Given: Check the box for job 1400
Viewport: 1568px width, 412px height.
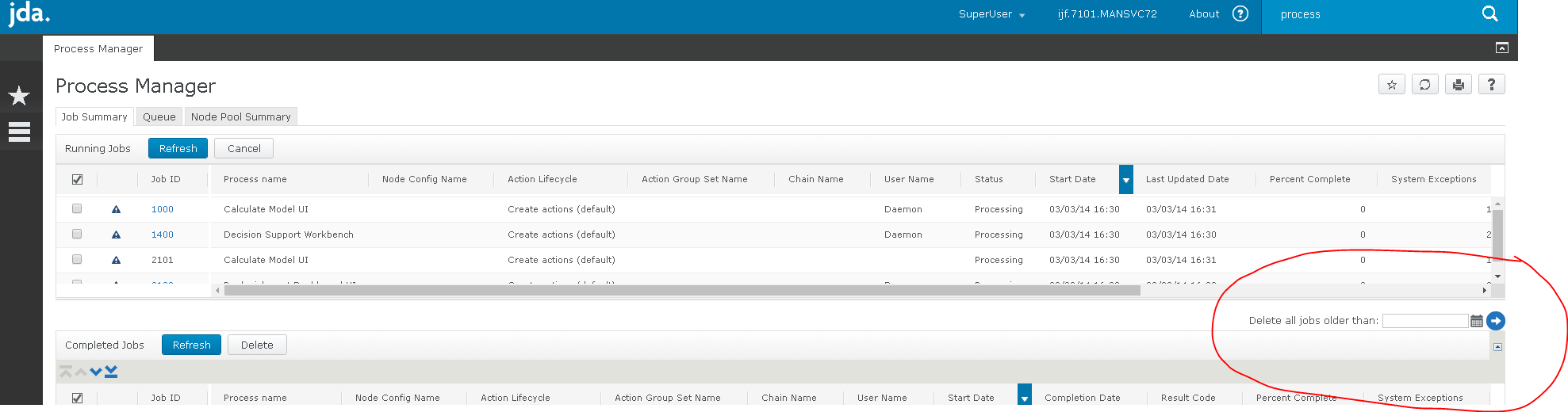Looking at the screenshot, I should click(77, 235).
